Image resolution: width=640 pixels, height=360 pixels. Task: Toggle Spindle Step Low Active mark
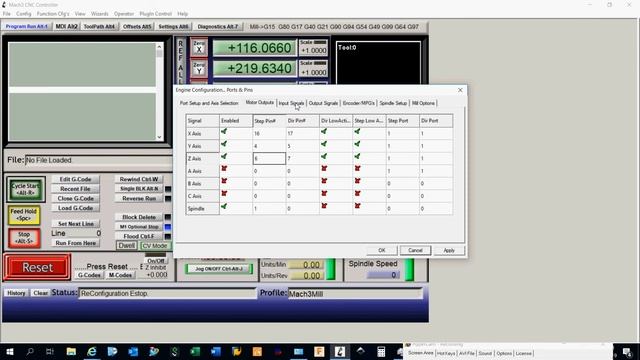357,206
